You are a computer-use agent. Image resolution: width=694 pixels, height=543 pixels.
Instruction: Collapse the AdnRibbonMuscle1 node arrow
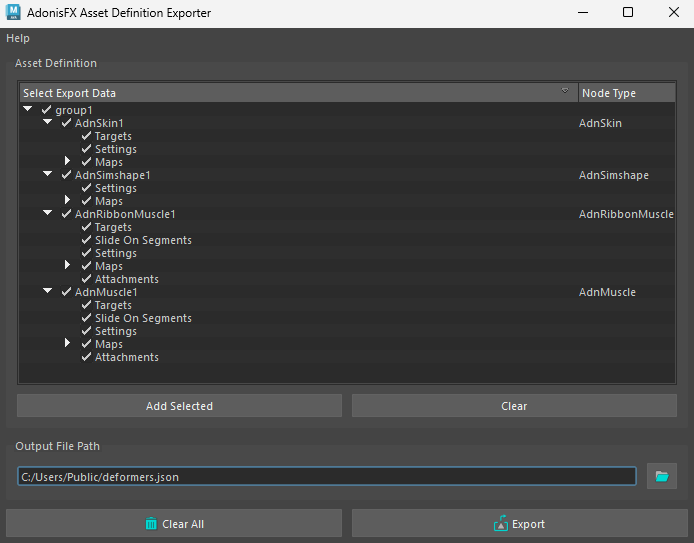(47, 213)
